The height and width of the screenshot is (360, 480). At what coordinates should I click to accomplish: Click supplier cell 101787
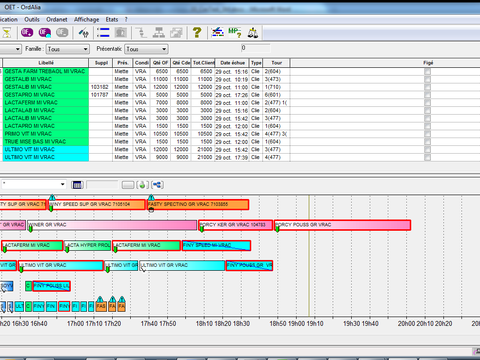[x=100, y=95]
